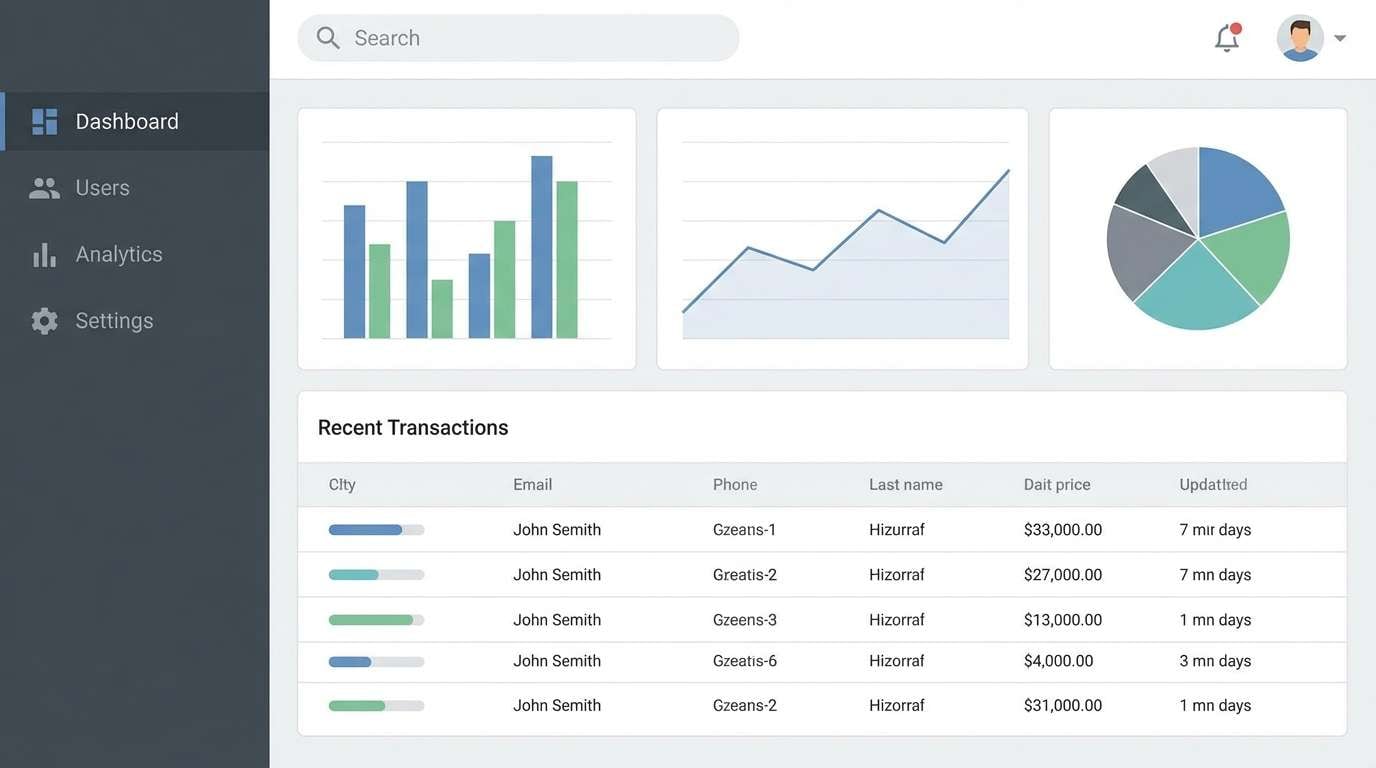Click the Recent Transactions heading
1376x768 pixels.
point(412,427)
